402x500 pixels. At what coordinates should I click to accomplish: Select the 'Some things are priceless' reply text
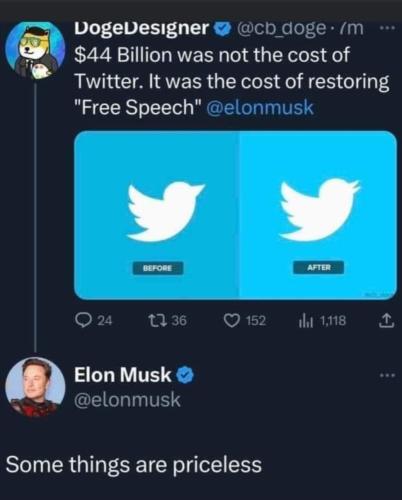[134, 464]
